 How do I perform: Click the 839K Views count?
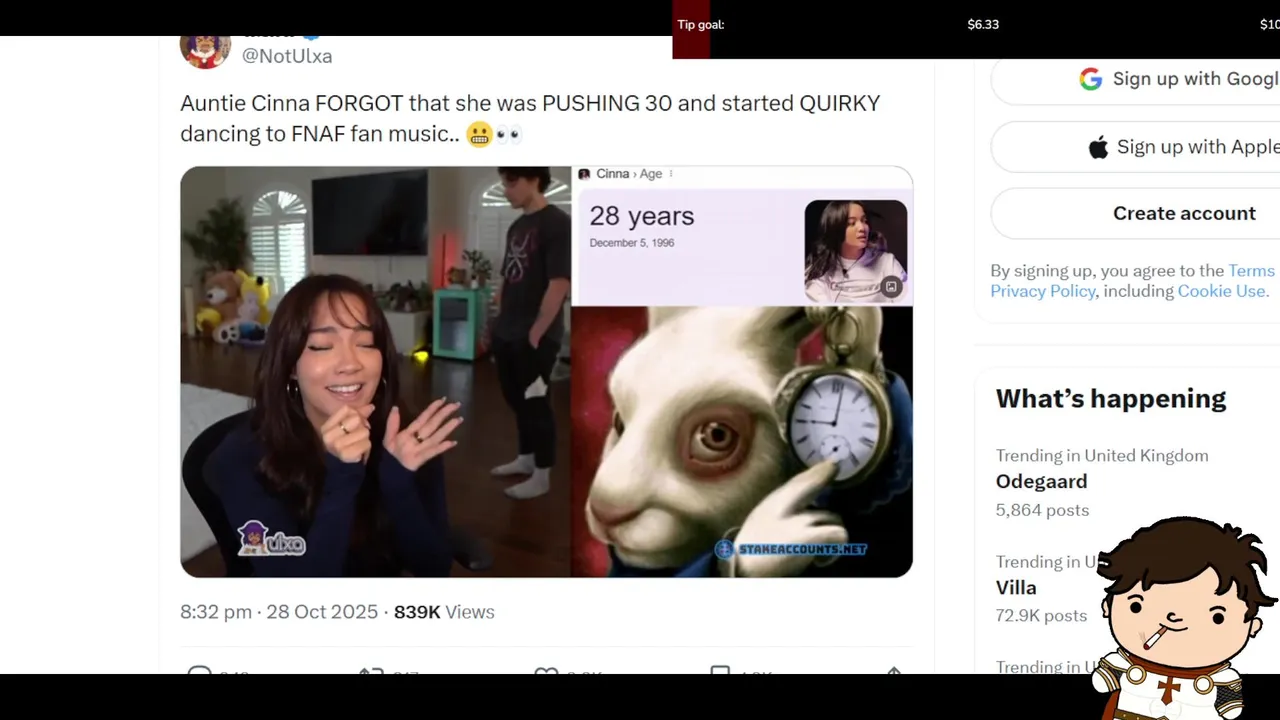pyautogui.click(x=444, y=612)
